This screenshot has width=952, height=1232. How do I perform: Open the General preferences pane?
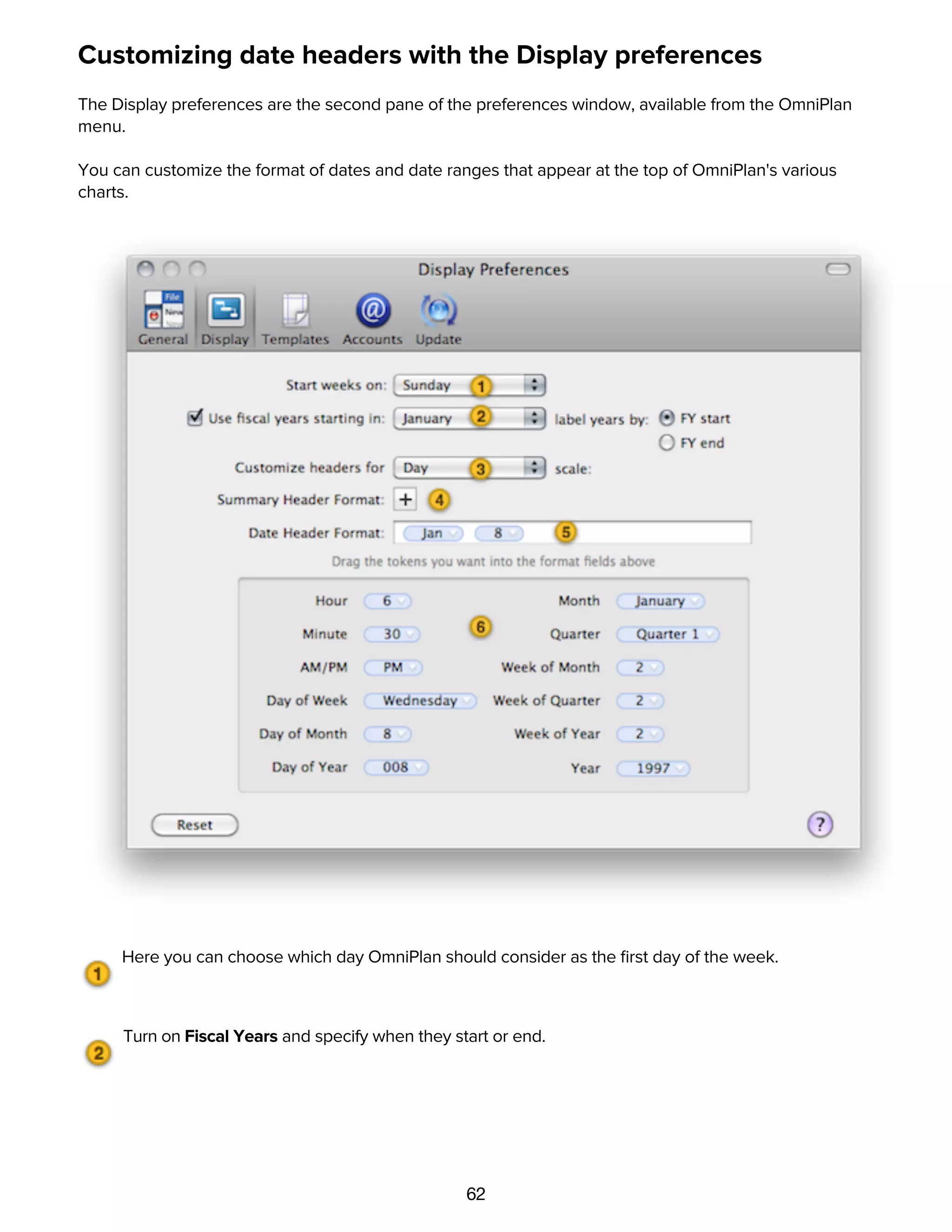pos(163,318)
